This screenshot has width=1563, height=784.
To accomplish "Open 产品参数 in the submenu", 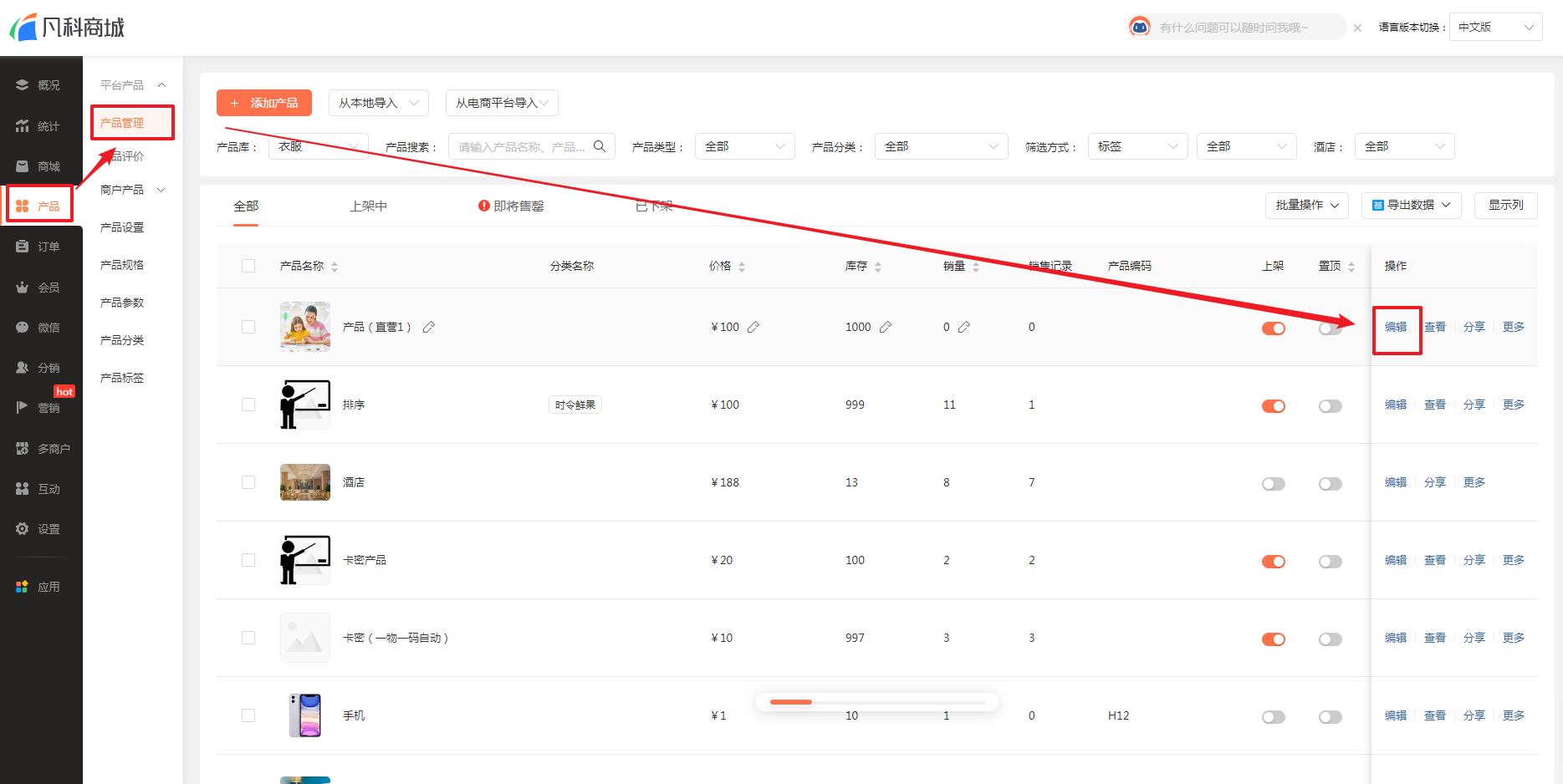I will coord(122,303).
